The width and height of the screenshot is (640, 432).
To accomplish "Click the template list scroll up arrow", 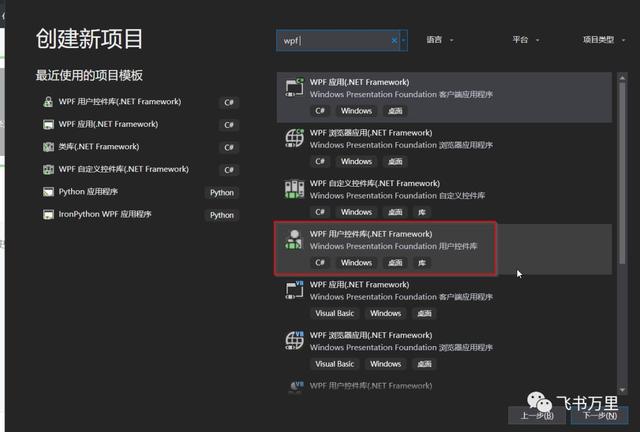I will coord(622,78).
